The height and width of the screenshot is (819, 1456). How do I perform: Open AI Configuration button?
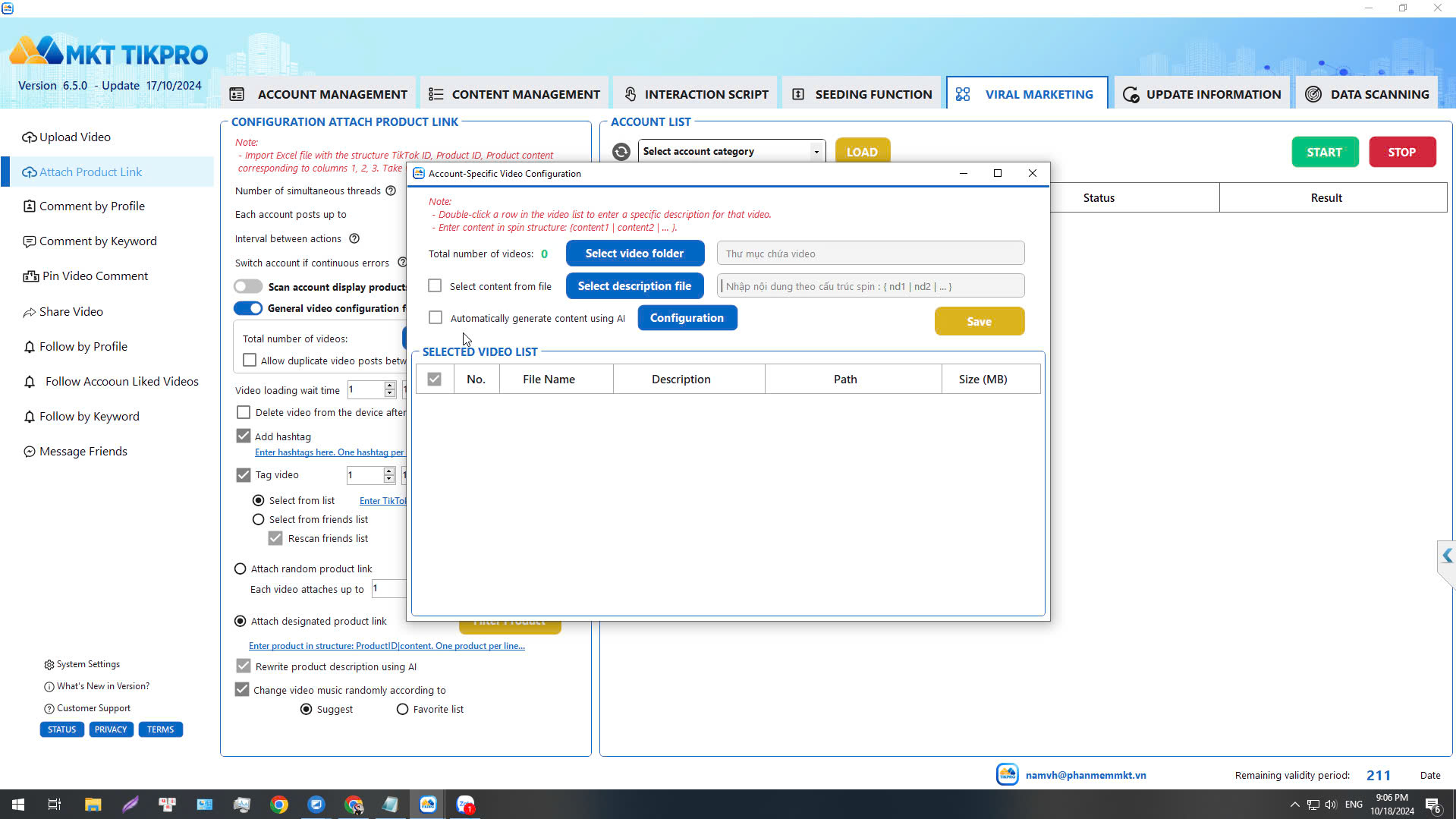pyautogui.click(x=687, y=317)
